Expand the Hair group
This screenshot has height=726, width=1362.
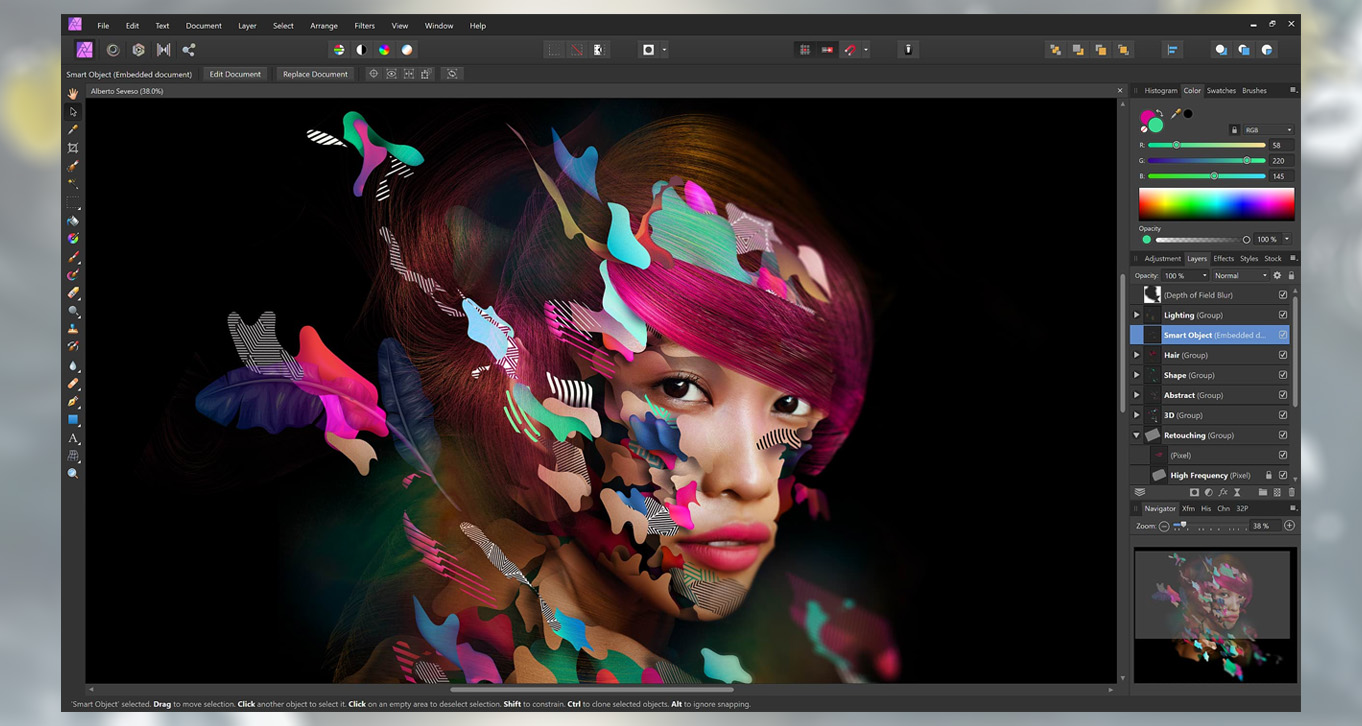1136,355
